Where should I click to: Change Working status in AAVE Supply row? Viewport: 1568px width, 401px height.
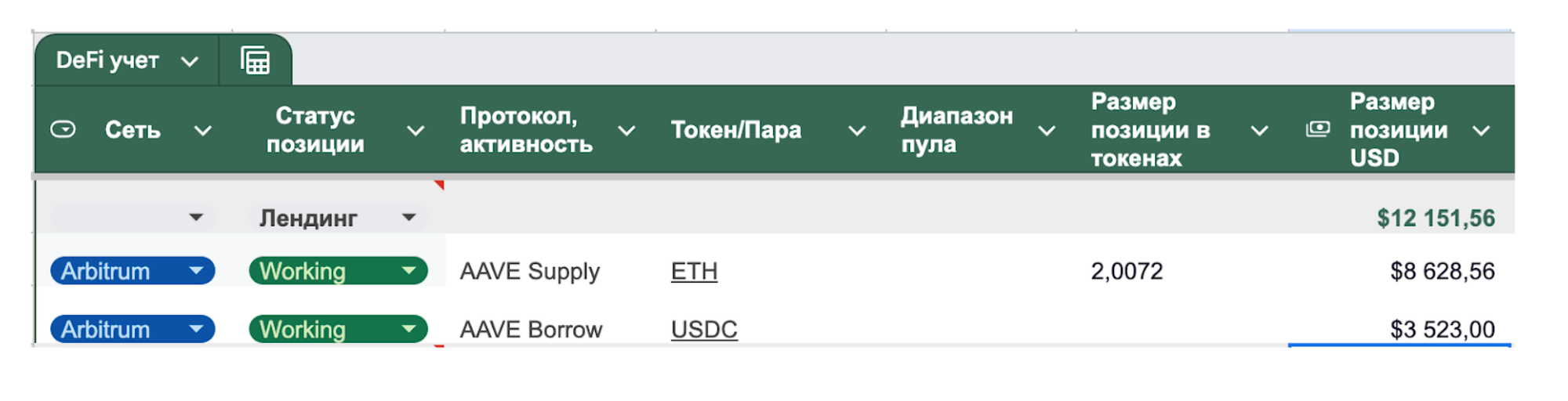(338, 271)
